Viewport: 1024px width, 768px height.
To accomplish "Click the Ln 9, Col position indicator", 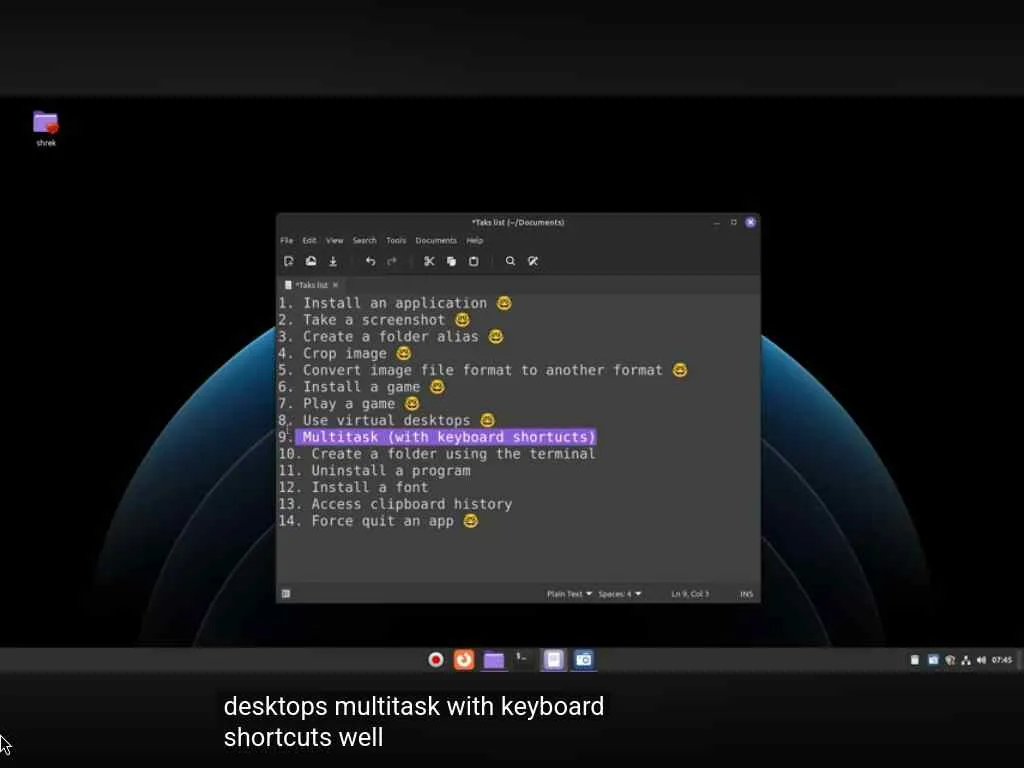I will pos(690,594).
